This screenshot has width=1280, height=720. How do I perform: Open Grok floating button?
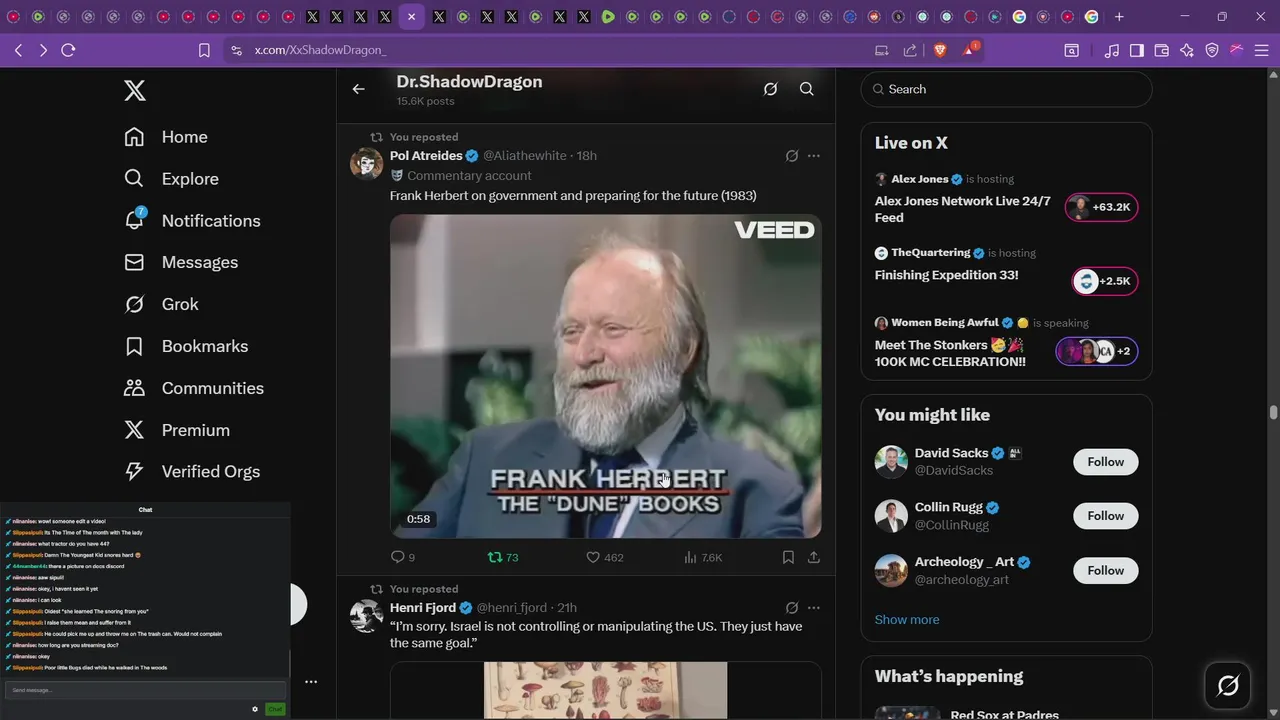click(x=1228, y=685)
